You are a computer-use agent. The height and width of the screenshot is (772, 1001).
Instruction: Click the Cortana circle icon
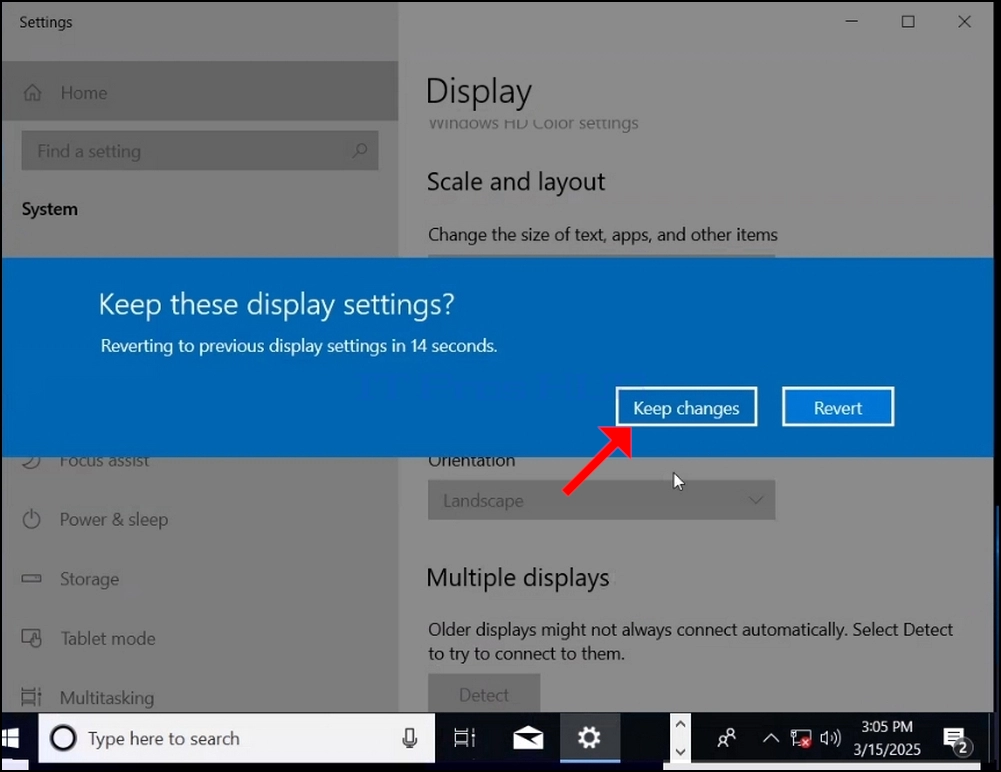(63, 738)
